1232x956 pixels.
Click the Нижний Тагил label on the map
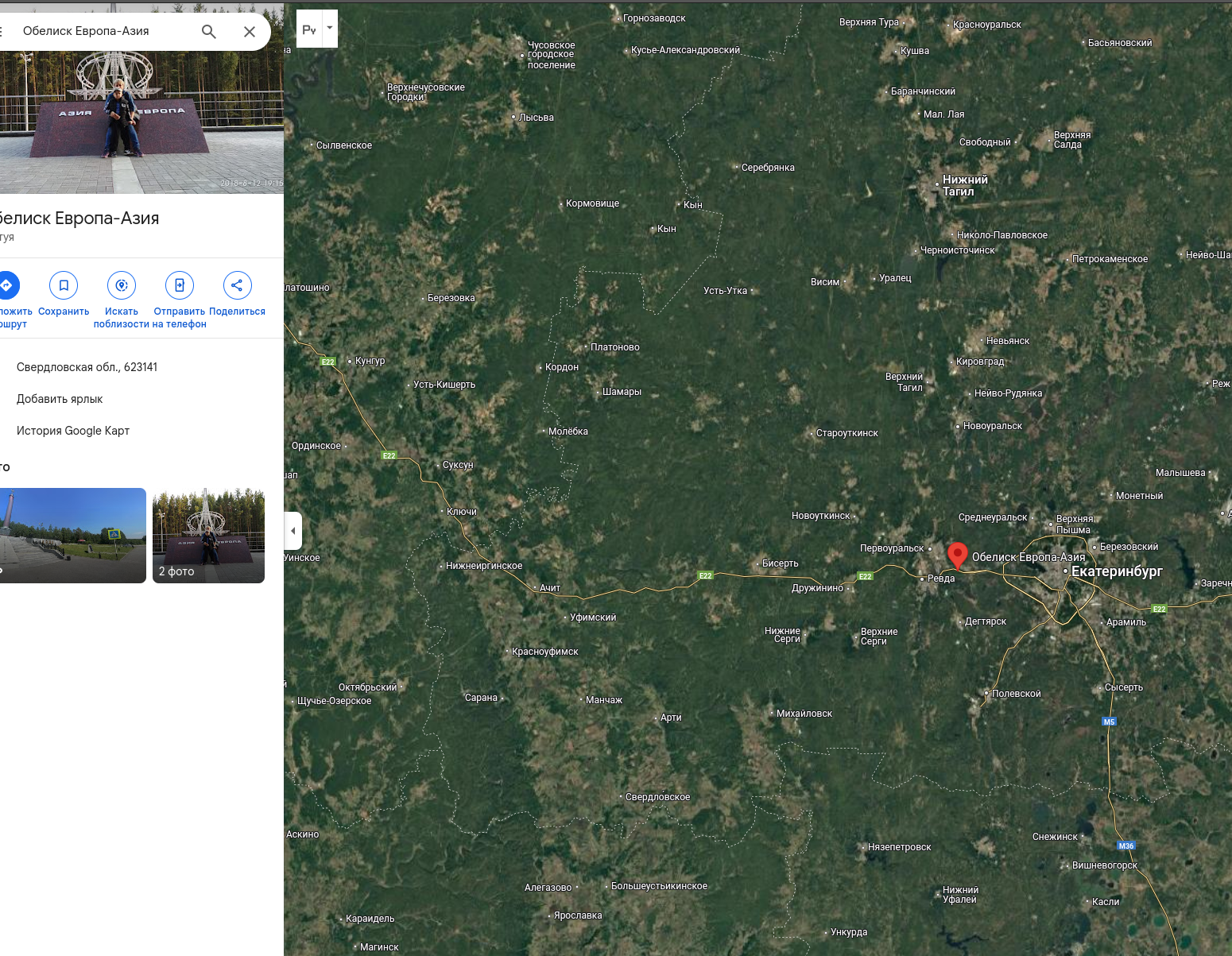pyautogui.click(x=965, y=185)
